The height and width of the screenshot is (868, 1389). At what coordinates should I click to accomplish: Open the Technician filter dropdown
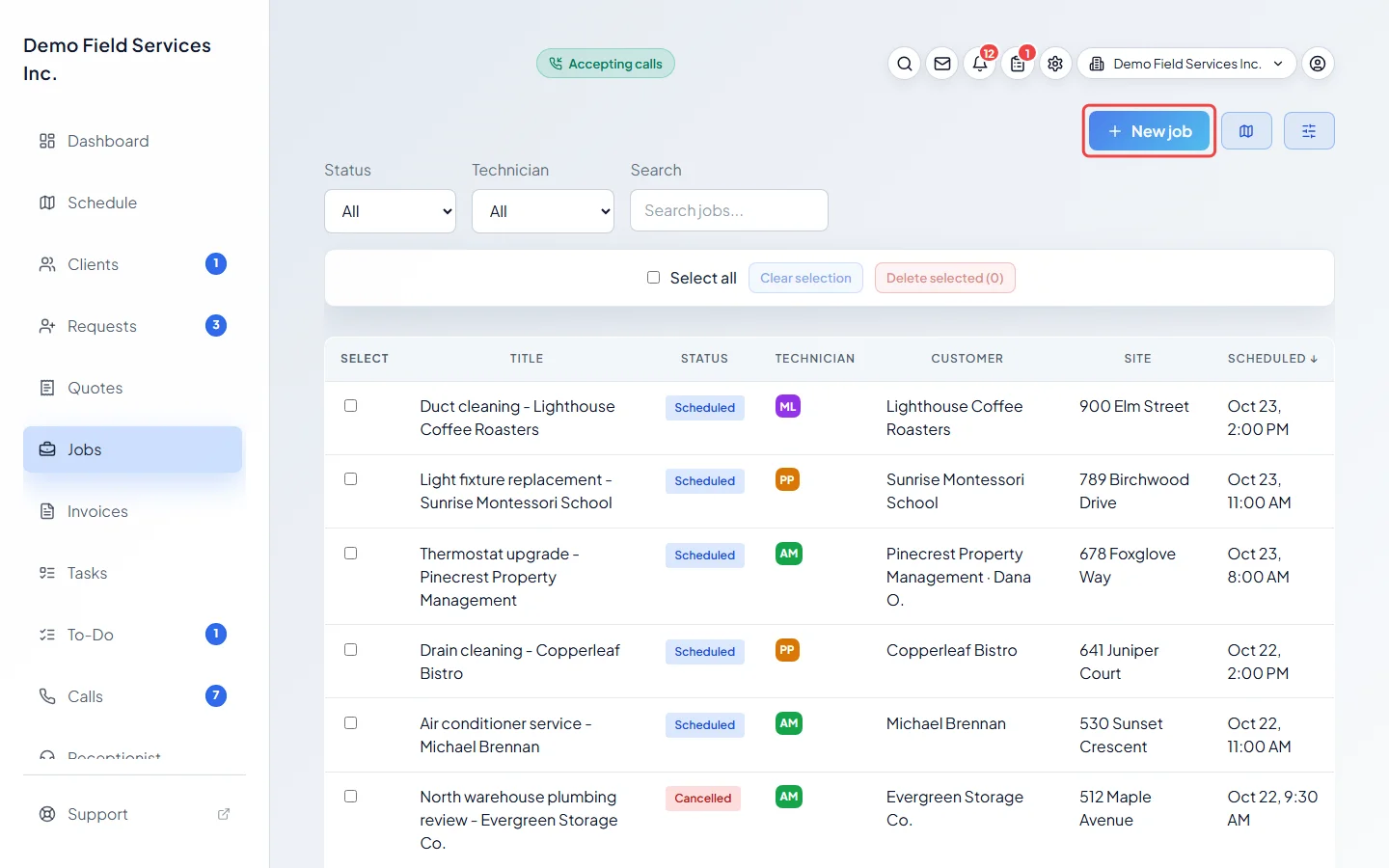[x=543, y=211]
